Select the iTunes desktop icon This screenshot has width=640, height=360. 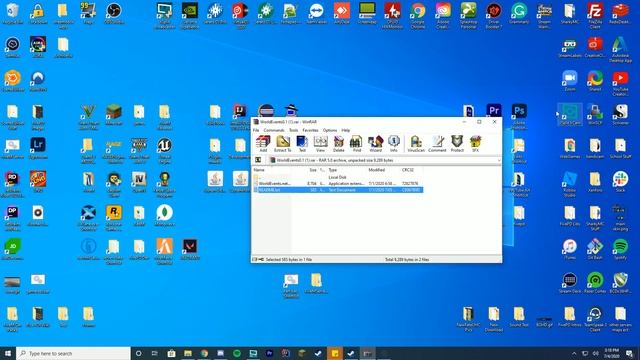tap(569, 250)
